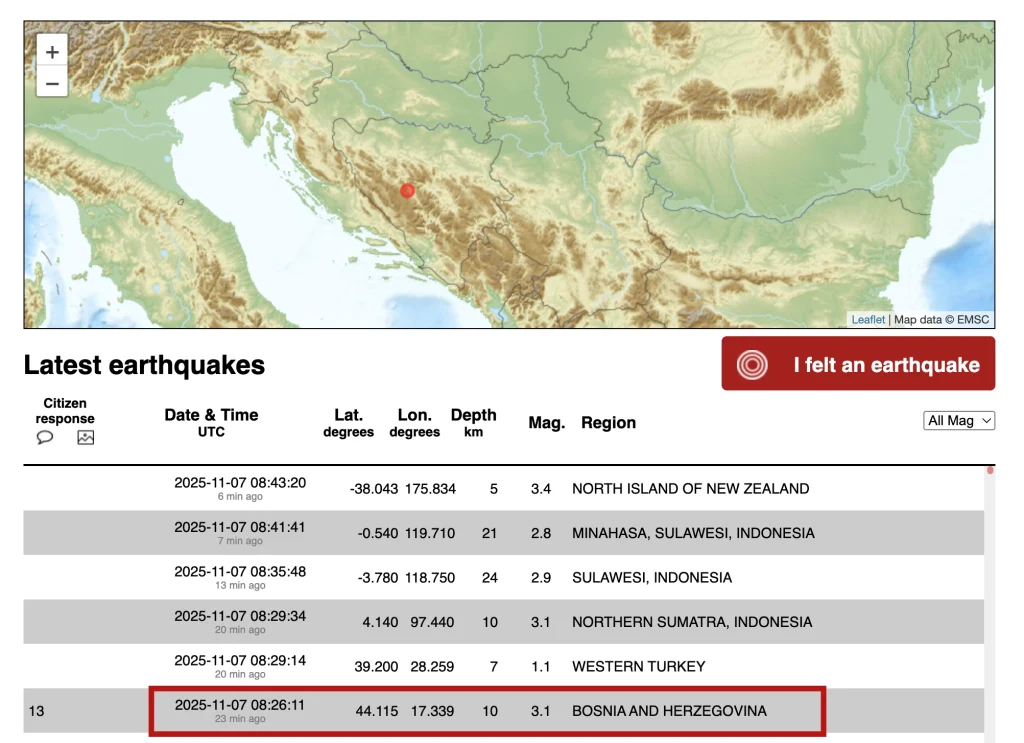Click the red earthquake marker on map
Viewport: 1024px width, 743px height.
[407, 191]
